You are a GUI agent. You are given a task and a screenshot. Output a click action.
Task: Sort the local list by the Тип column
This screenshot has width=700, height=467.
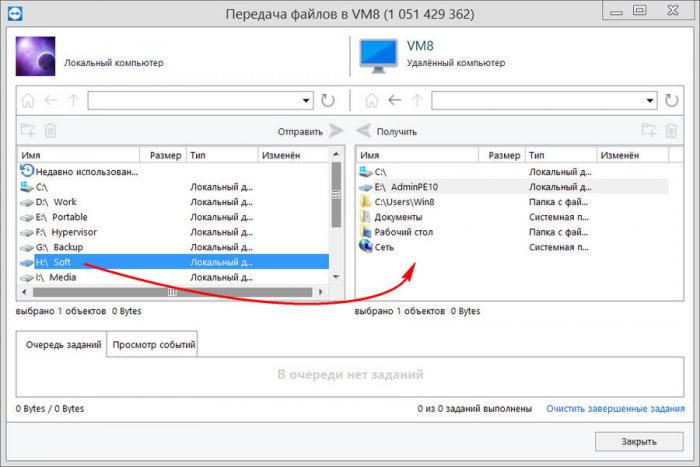coord(222,155)
